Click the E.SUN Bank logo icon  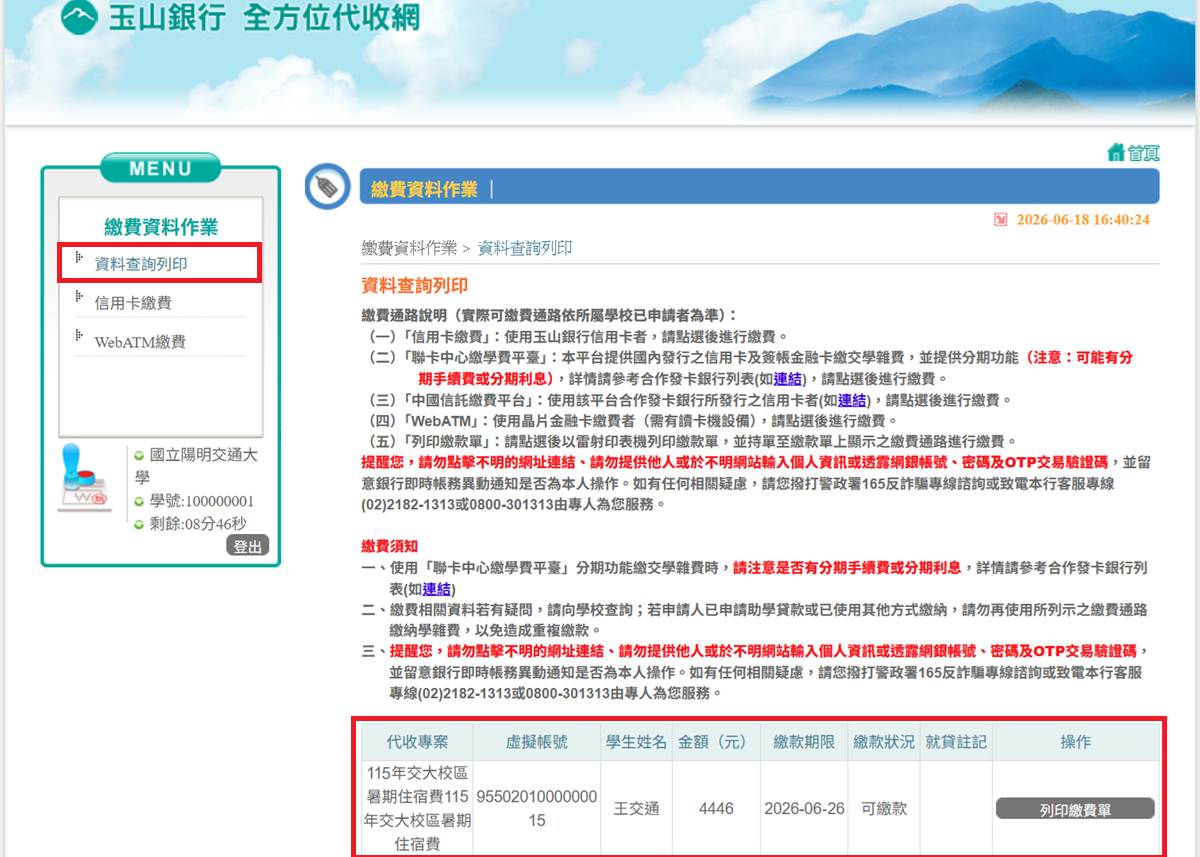click(x=79, y=17)
